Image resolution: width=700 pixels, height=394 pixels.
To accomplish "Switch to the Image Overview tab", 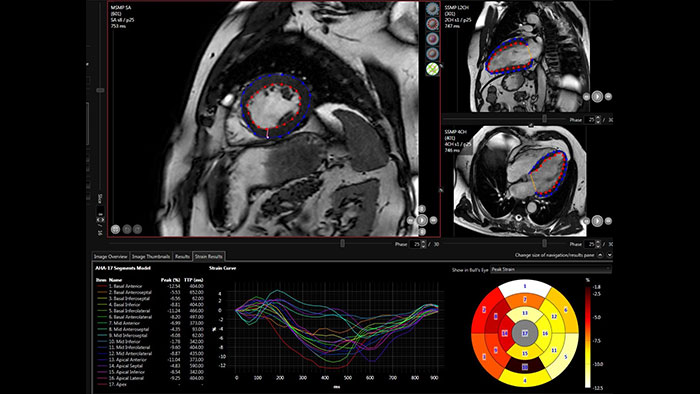I will point(111,257).
